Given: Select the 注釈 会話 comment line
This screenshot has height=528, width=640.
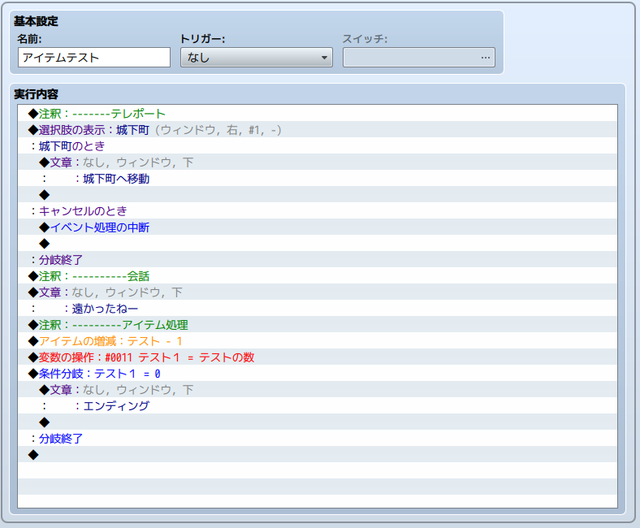Looking at the screenshot, I should (x=318, y=276).
